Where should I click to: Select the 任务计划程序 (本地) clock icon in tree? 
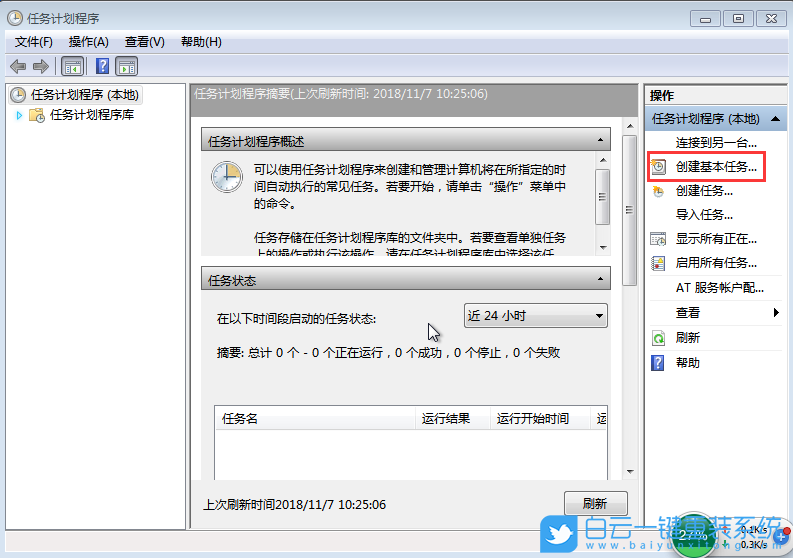click(x=18, y=95)
